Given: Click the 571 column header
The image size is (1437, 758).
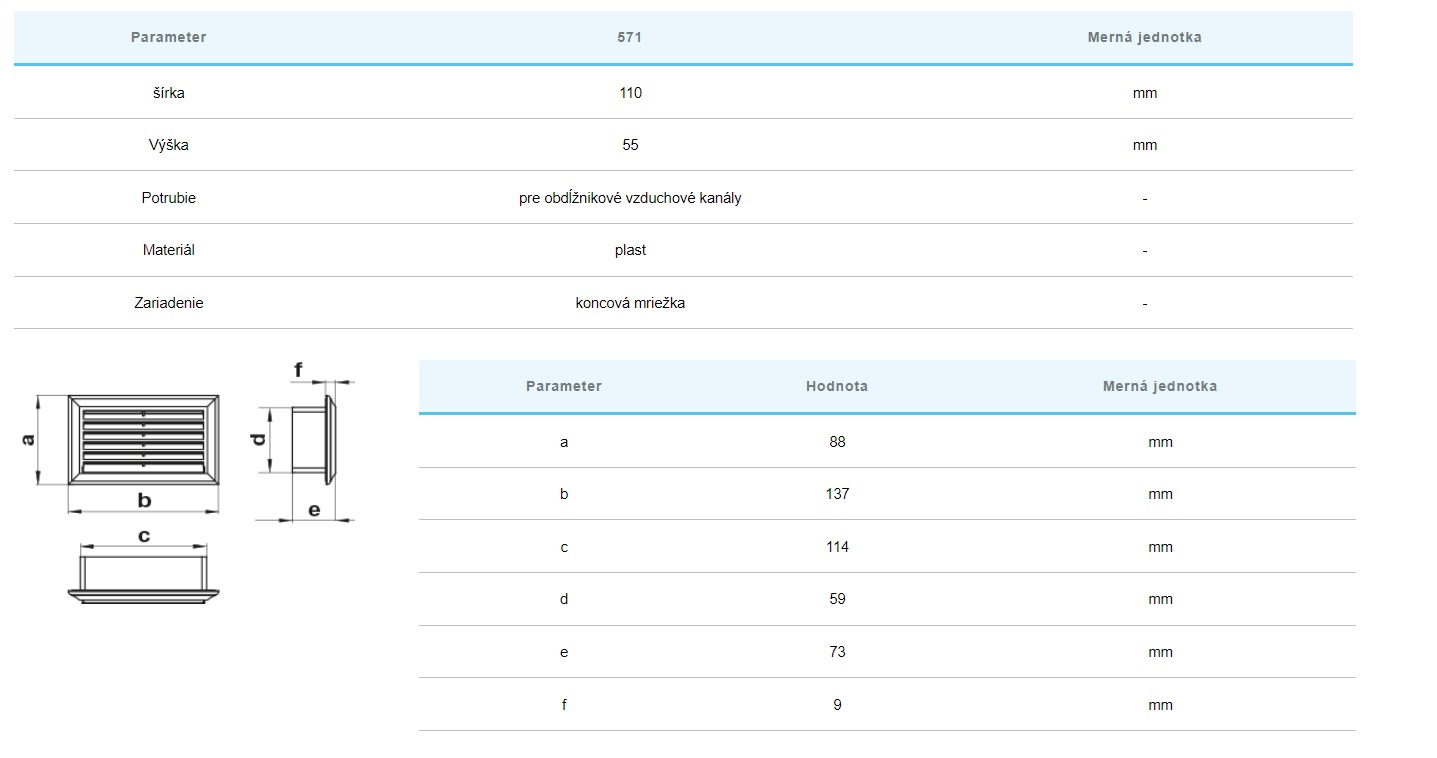Looking at the screenshot, I should point(630,37).
